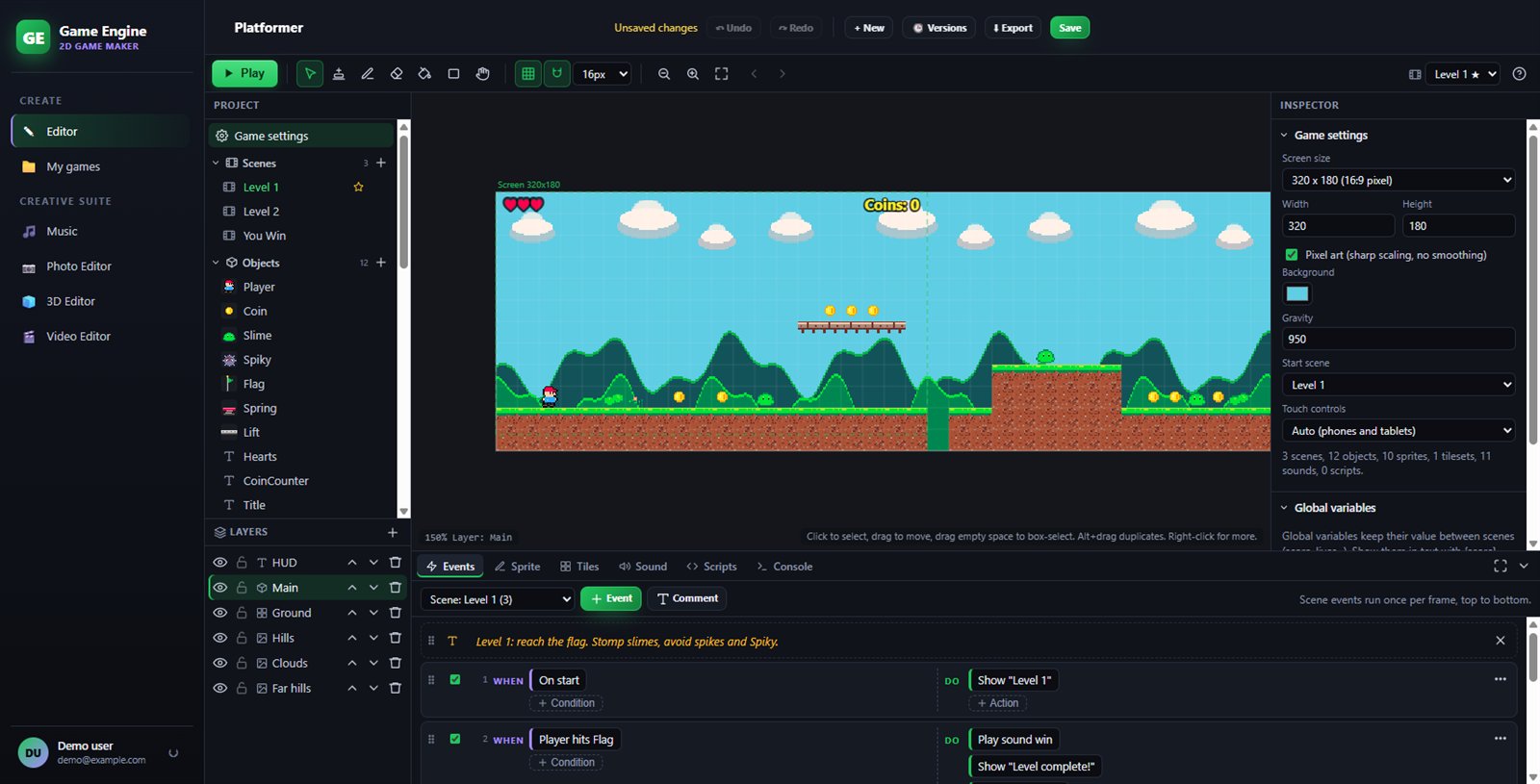Hide the Far hills layer

point(220,689)
